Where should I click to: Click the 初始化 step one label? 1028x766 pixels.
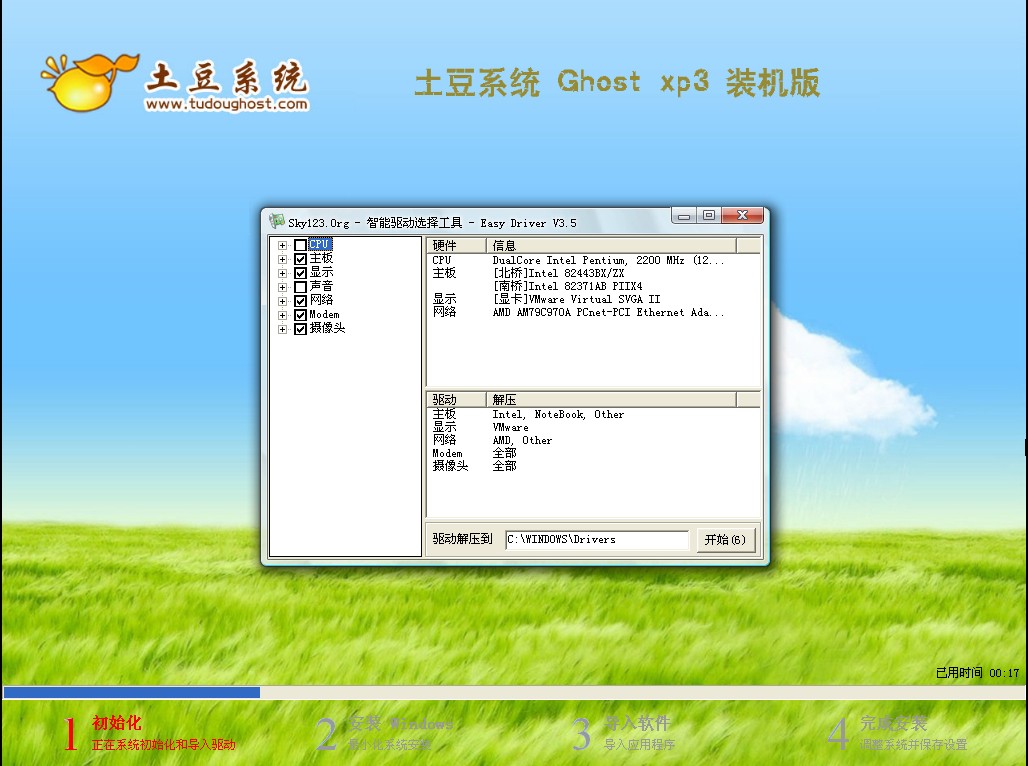(117, 723)
